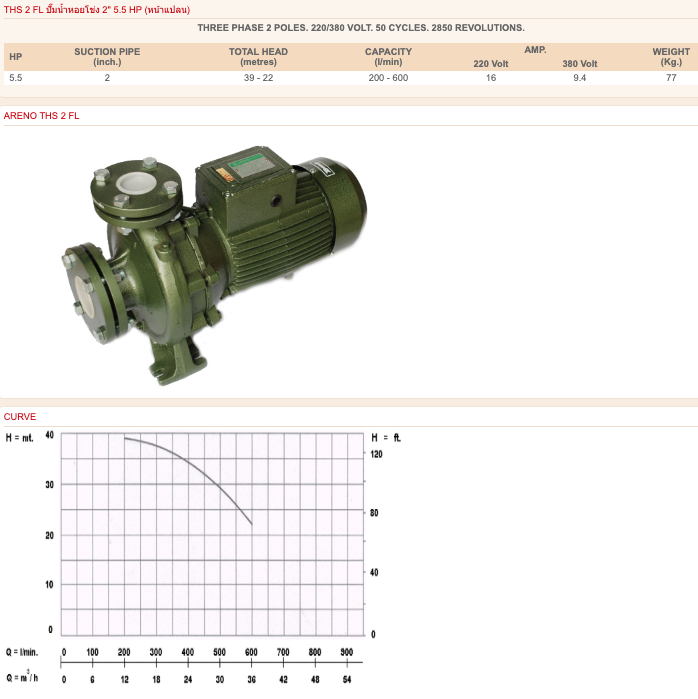
Task: Select the HP column header
Action: click(16, 57)
